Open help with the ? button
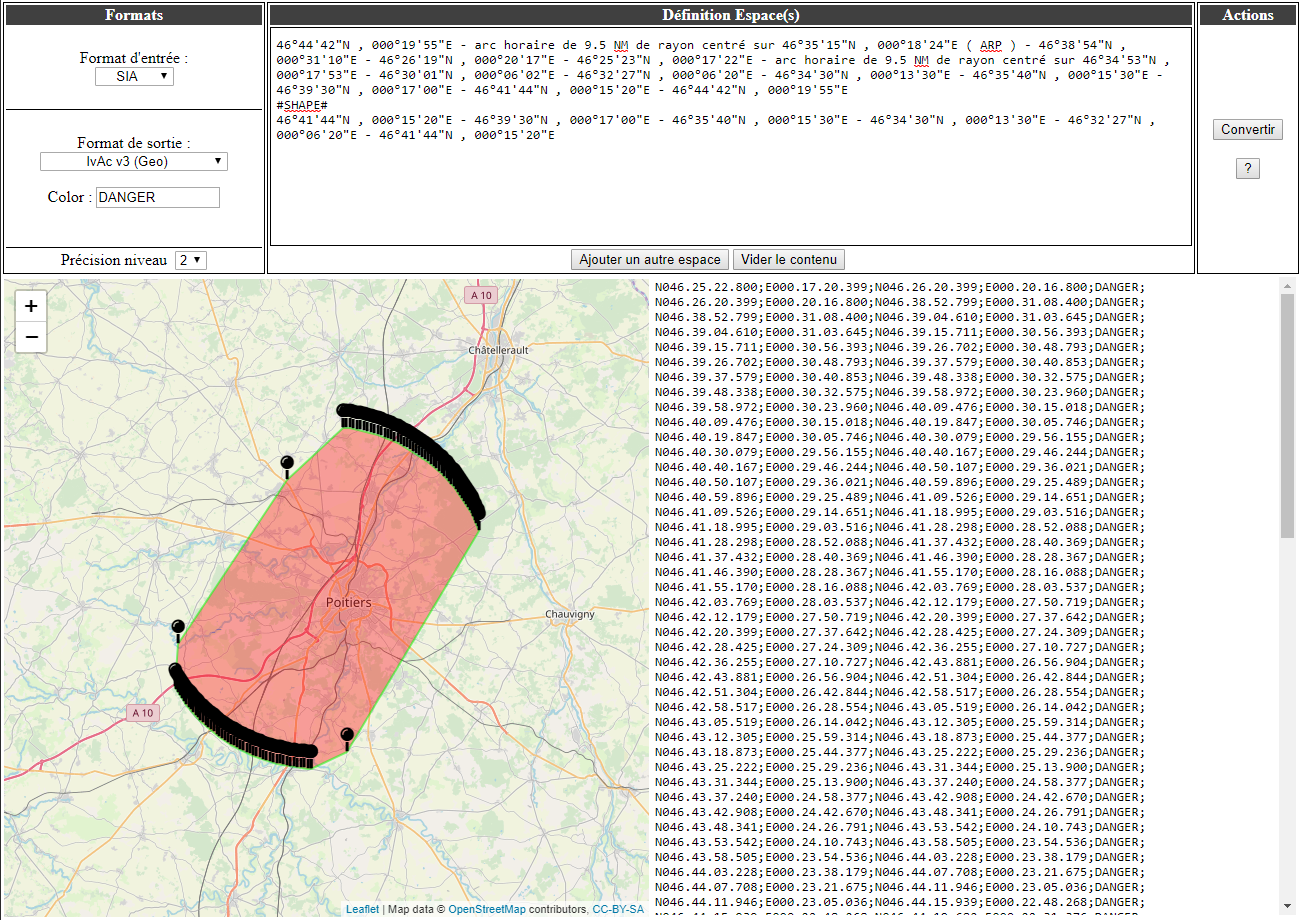 (x=1247, y=169)
